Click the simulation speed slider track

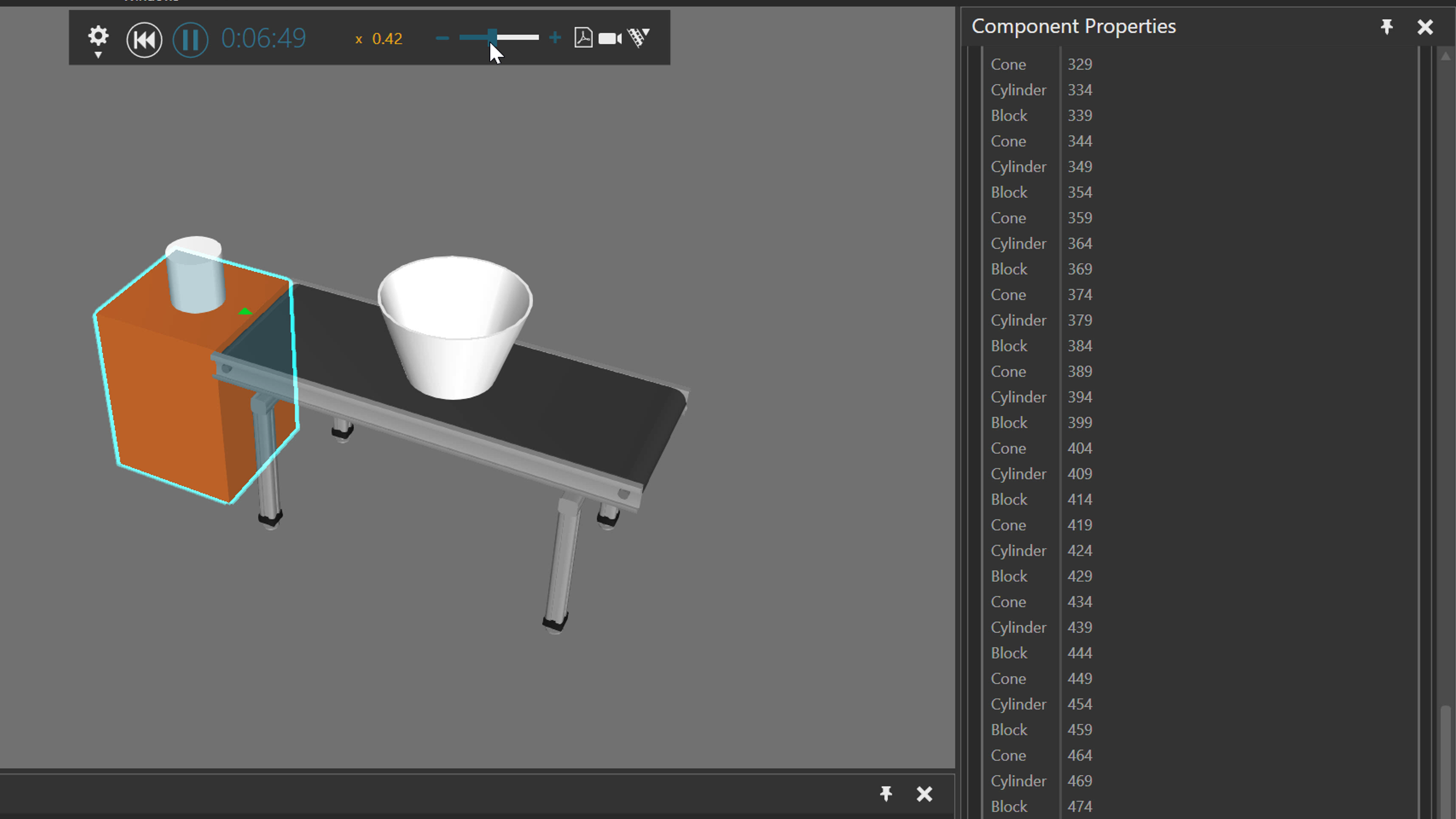[518, 38]
